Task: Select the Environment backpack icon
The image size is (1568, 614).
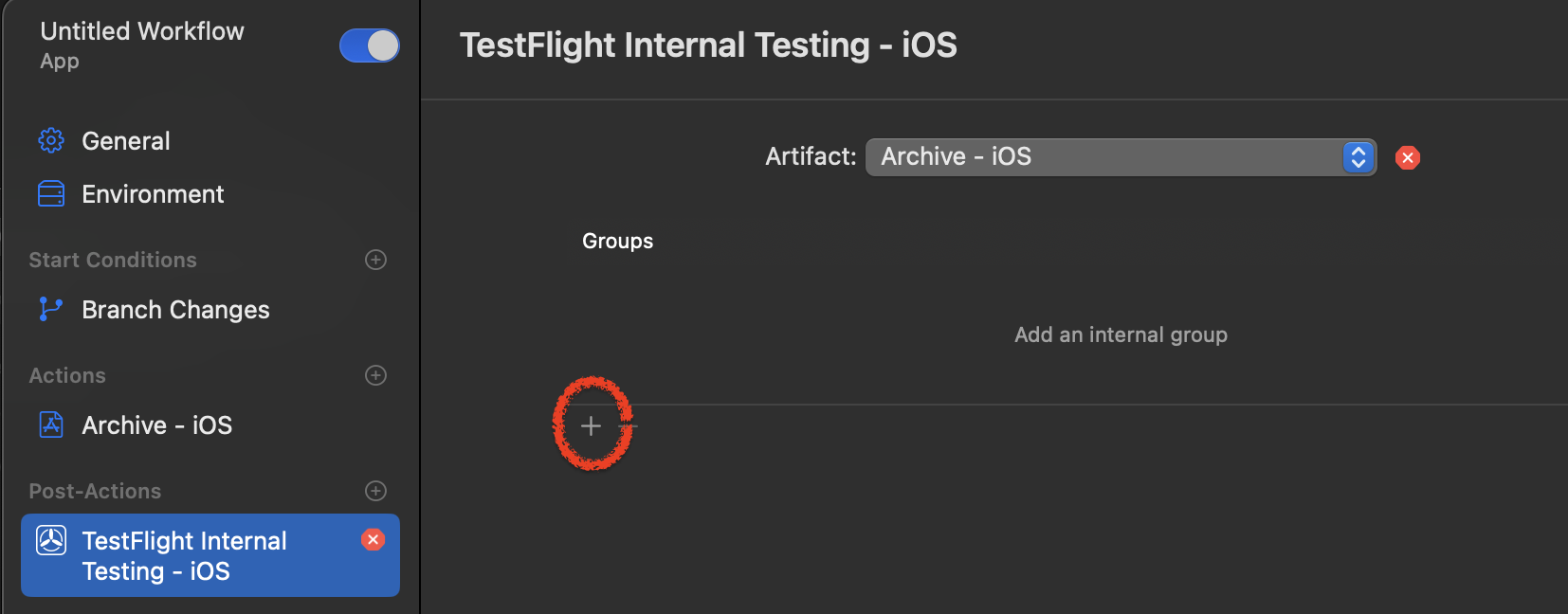Action: [51, 193]
